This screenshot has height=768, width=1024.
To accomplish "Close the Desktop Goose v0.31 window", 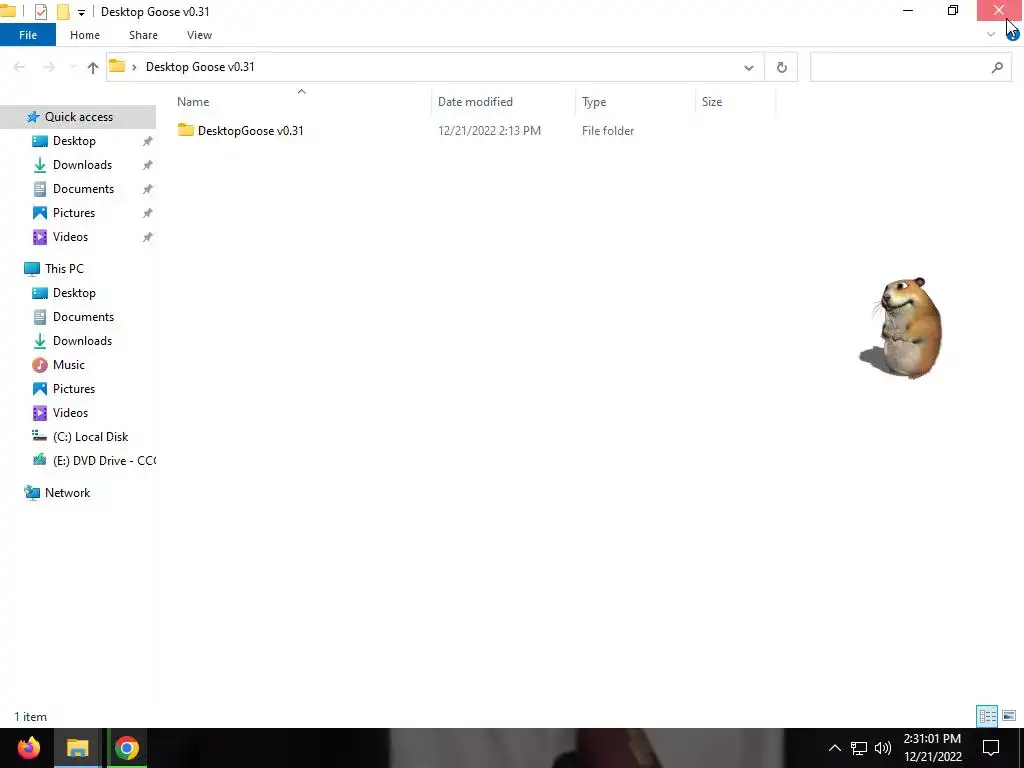I will pyautogui.click(x=999, y=10).
